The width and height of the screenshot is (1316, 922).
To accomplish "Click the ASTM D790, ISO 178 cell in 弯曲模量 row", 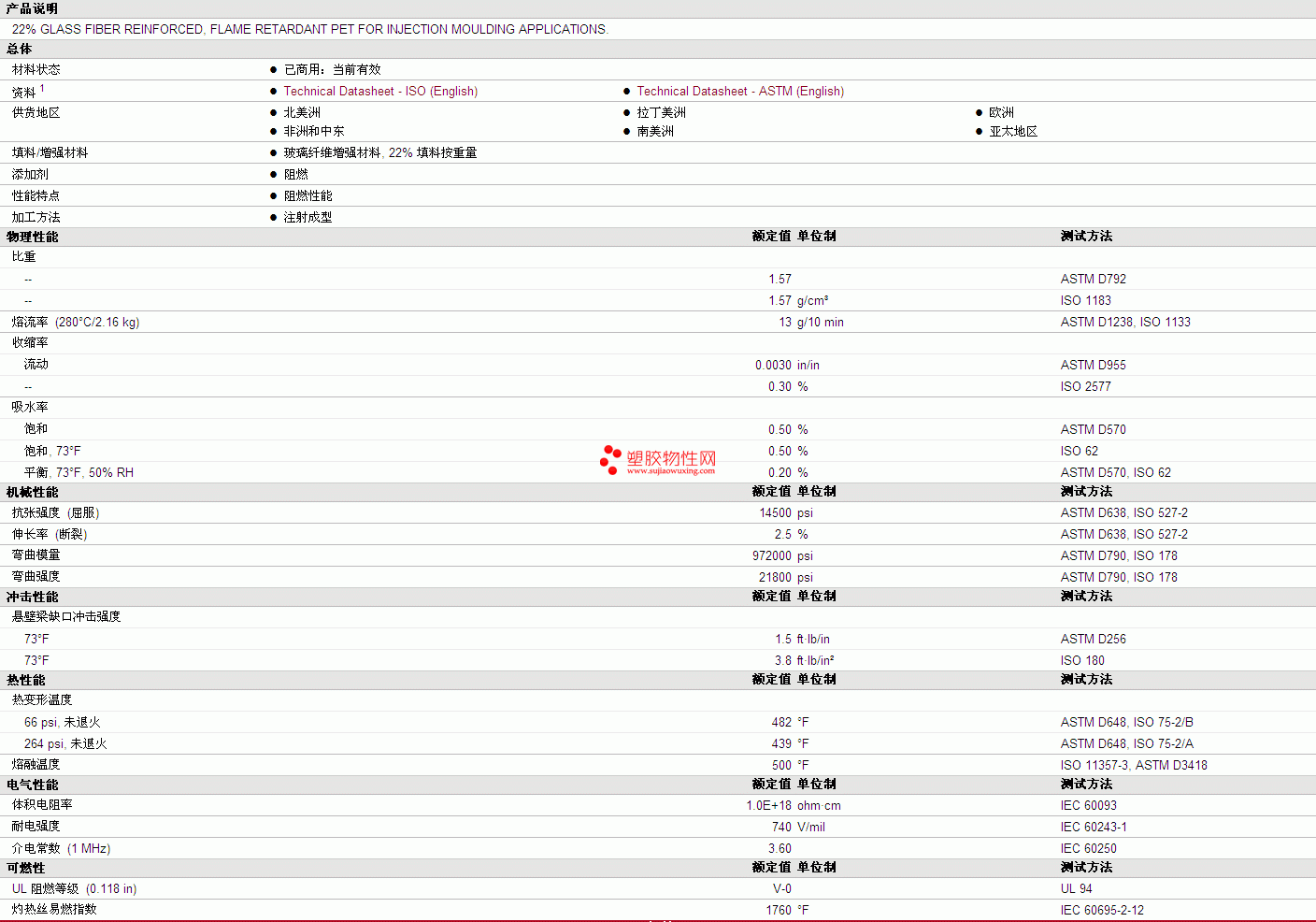I will coord(1119,555).
